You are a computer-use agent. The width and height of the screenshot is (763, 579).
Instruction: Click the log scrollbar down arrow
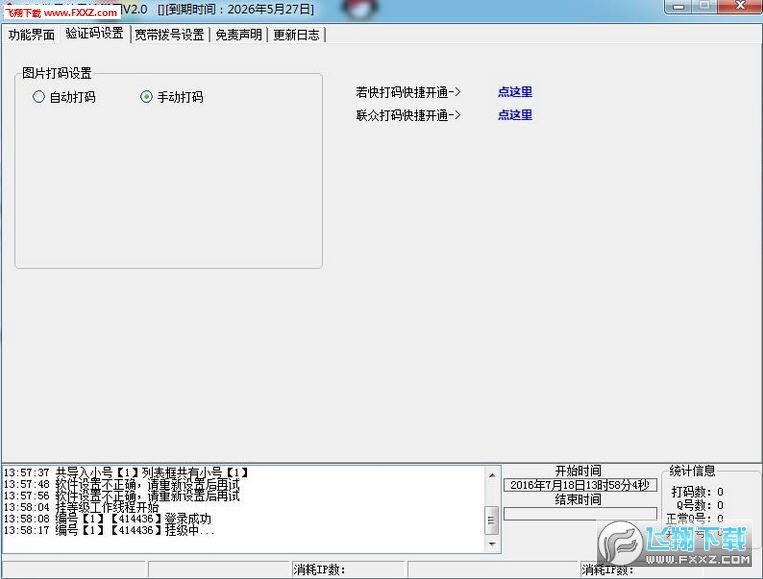(x=492, y=544)
